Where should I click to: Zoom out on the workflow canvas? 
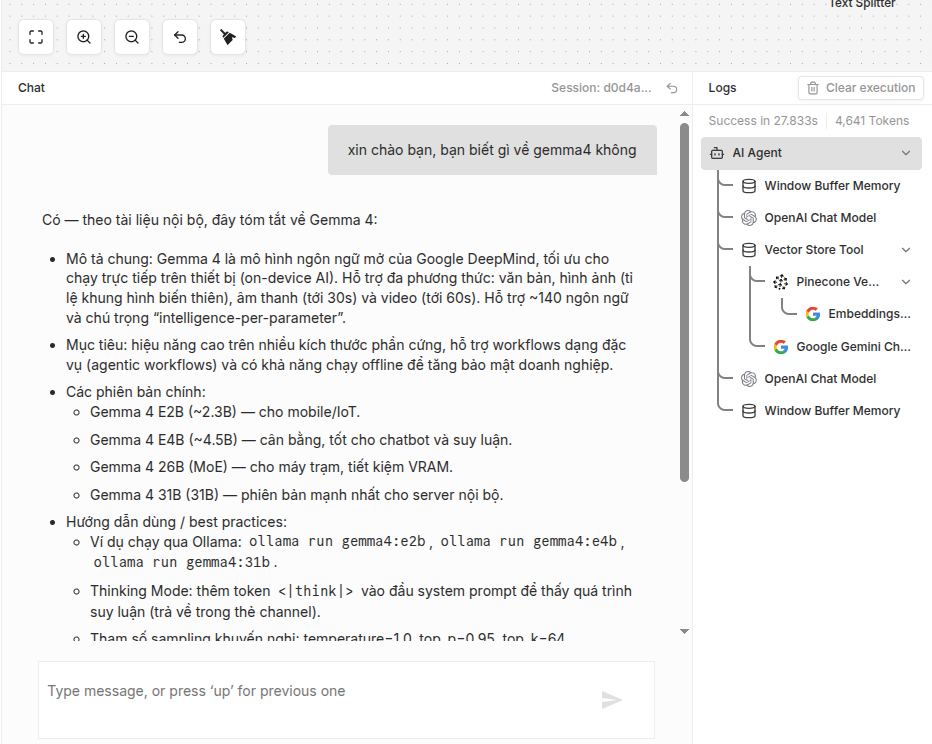pos(132,37)
